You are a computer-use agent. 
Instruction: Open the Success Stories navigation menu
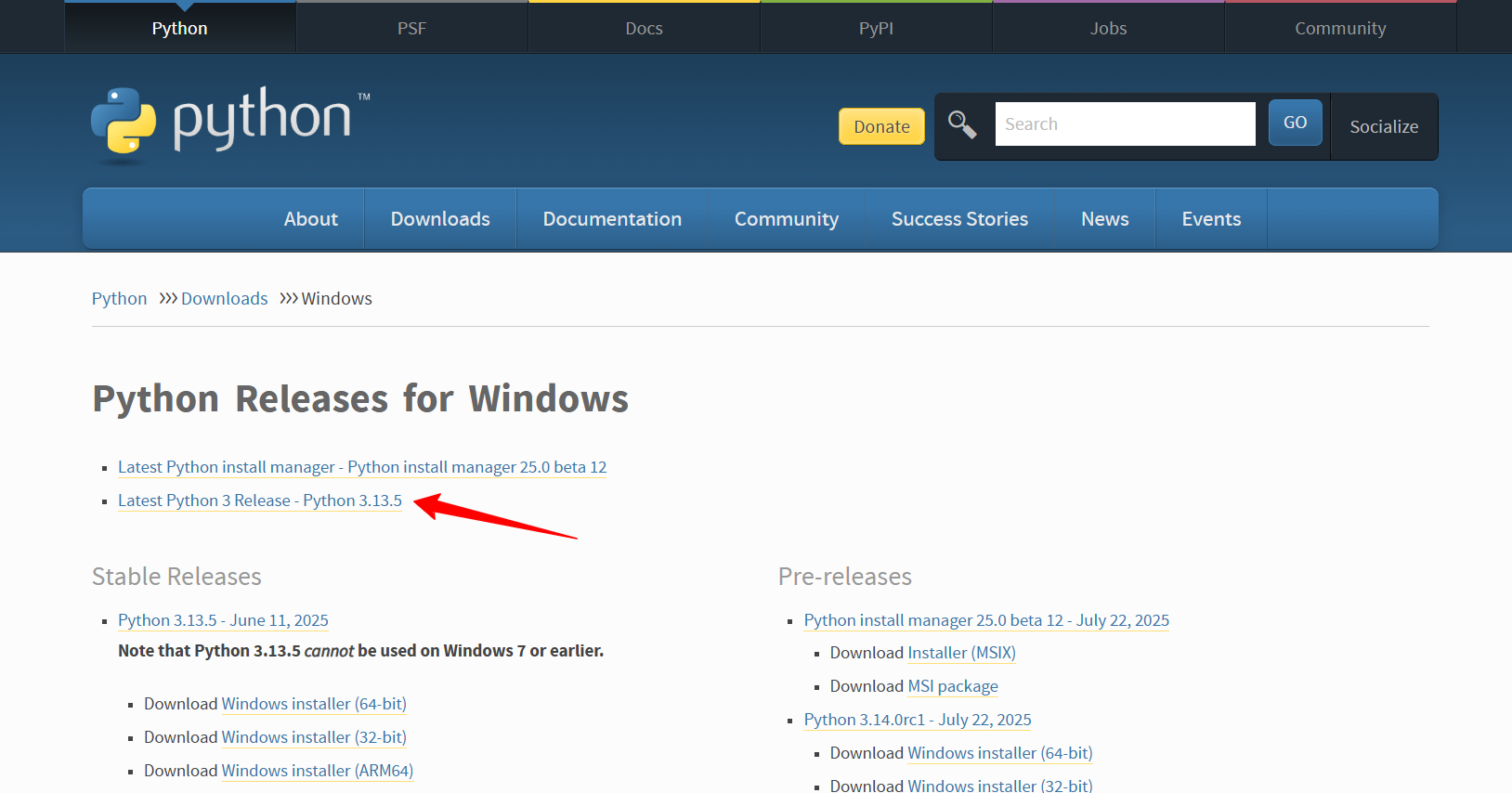(x=959, y=218)
